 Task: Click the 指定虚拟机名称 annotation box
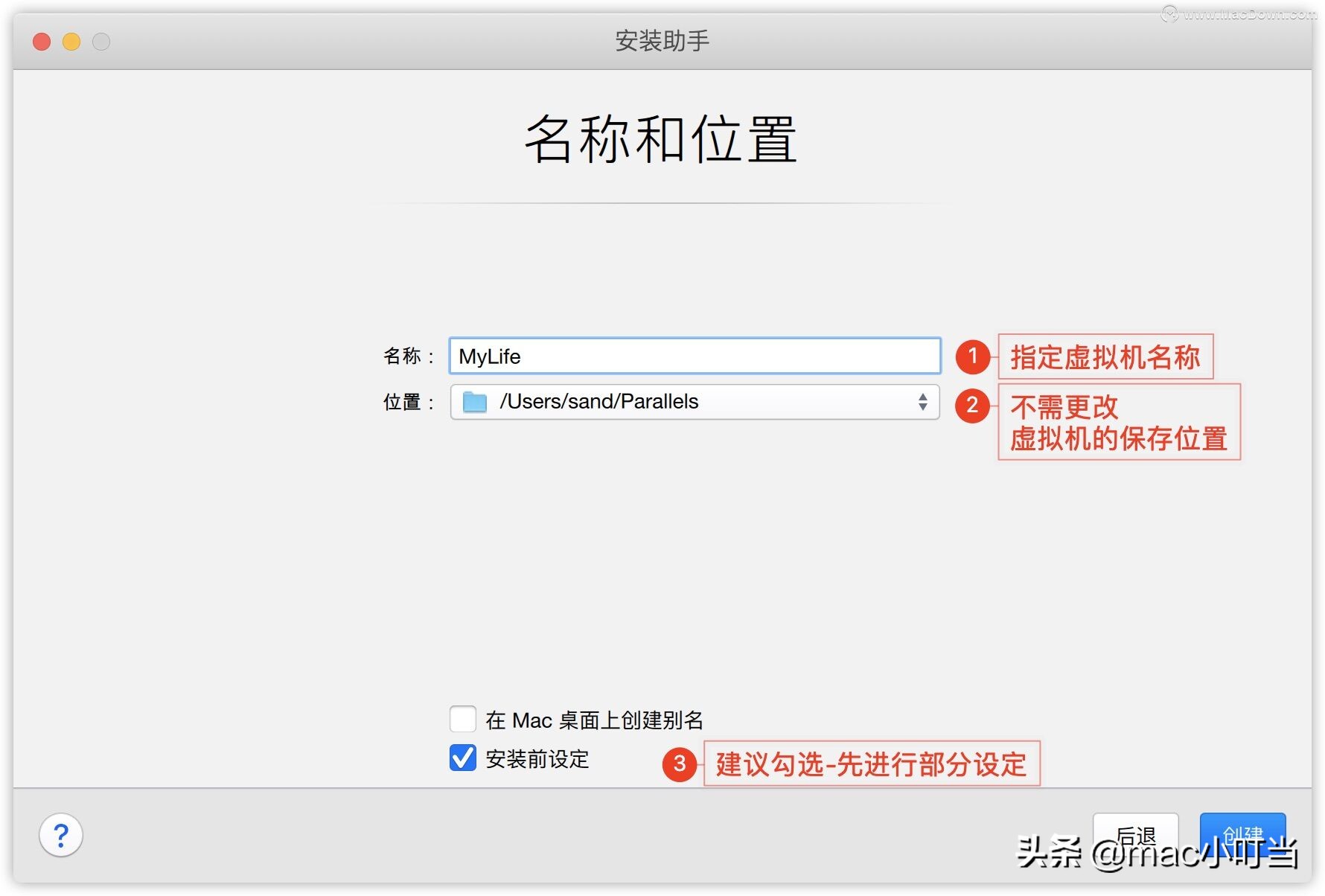1105,357
